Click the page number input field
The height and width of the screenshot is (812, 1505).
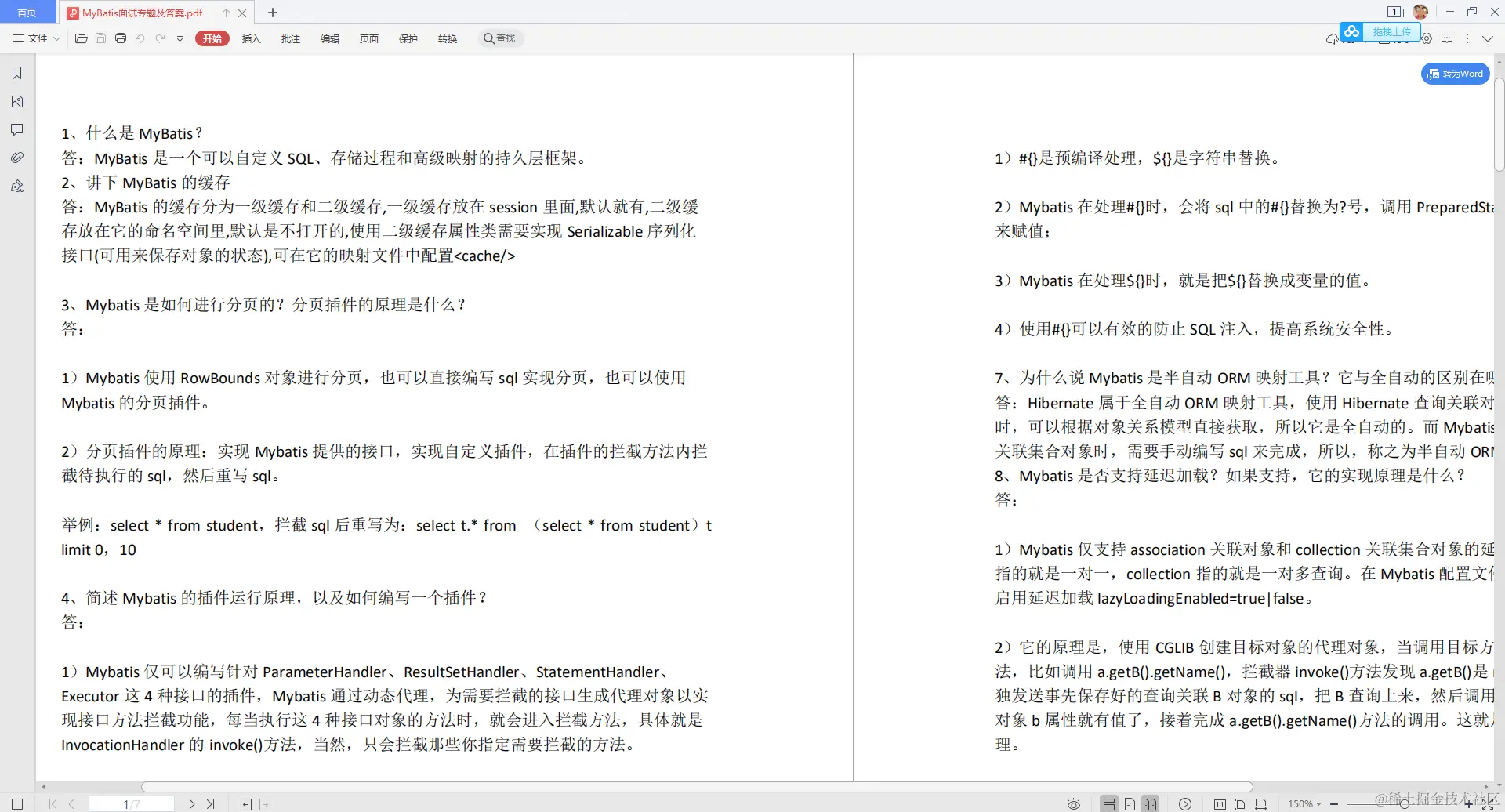click(132, 804)
